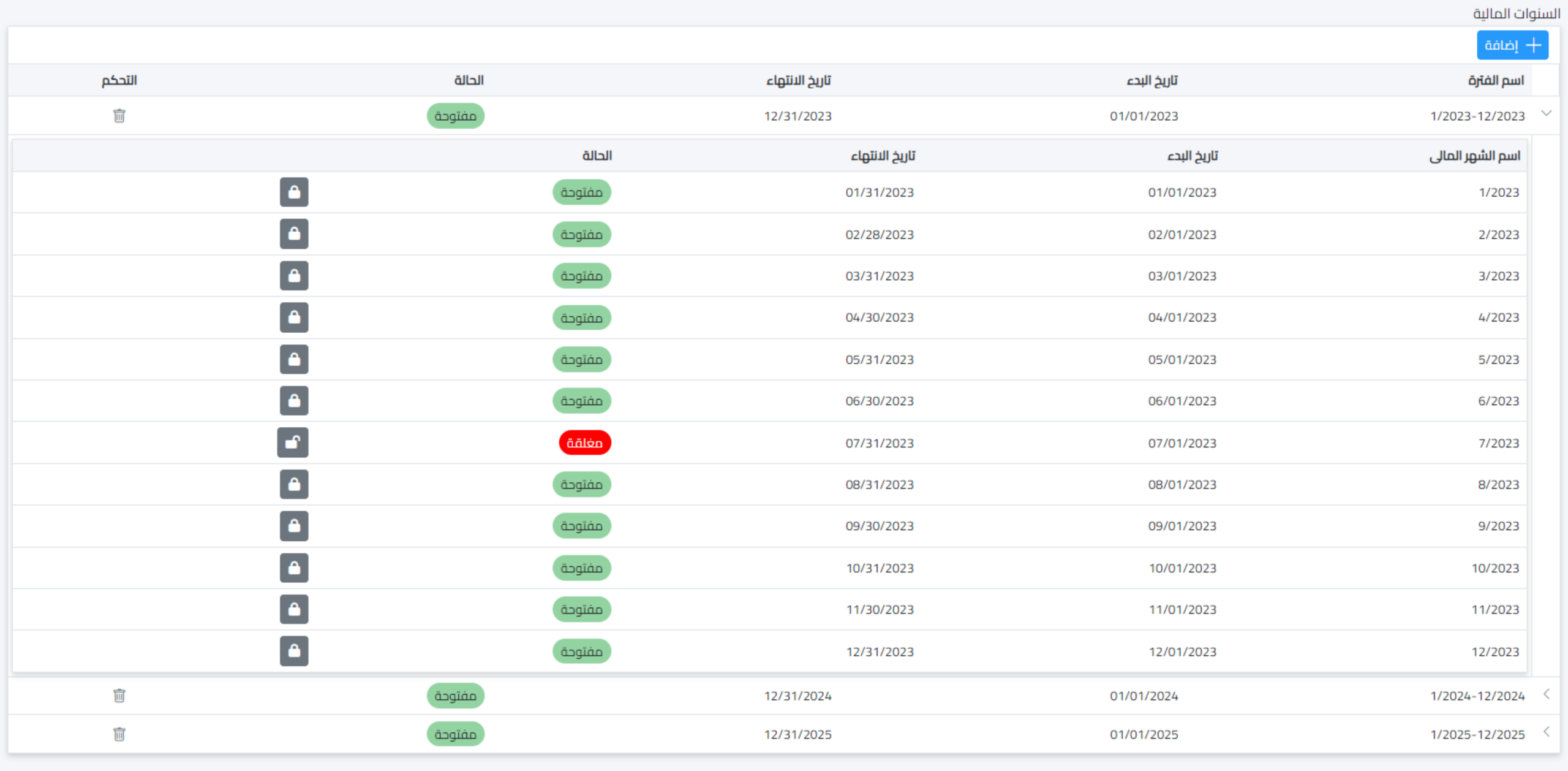The image size is (1568, 771).
Task: Lock the 1/2023 fiscal month
Action: [x=294, y=192]
